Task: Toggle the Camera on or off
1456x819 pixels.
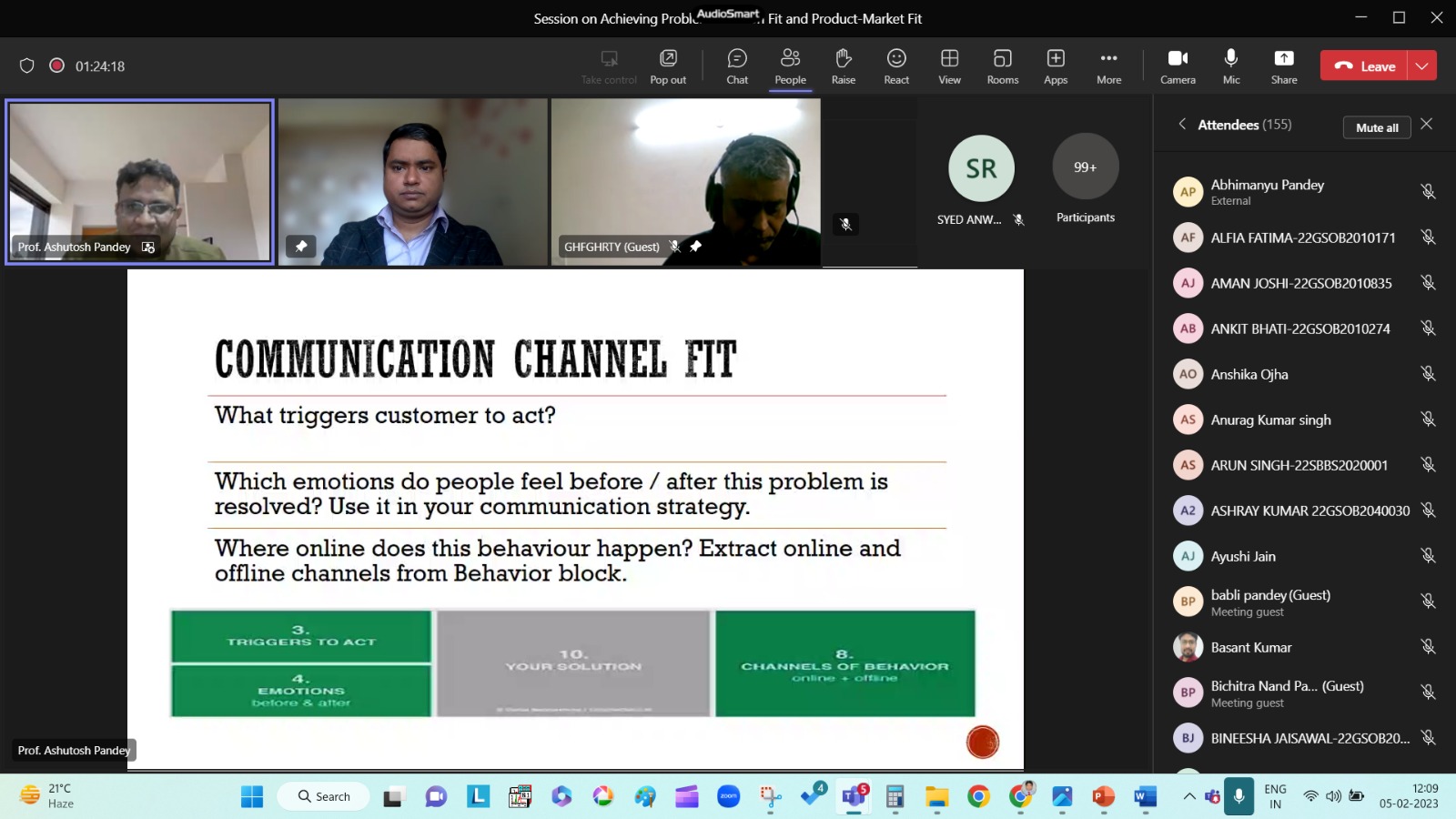Action: pyautogui.click(x=1178, y=66)
